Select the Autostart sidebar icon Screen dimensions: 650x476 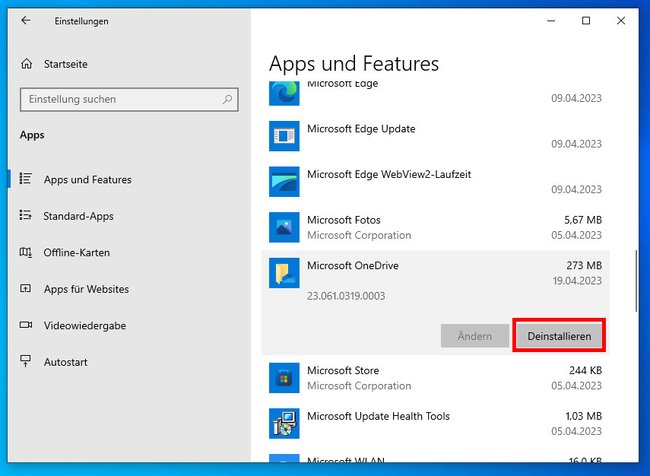[x=26, y=361]
